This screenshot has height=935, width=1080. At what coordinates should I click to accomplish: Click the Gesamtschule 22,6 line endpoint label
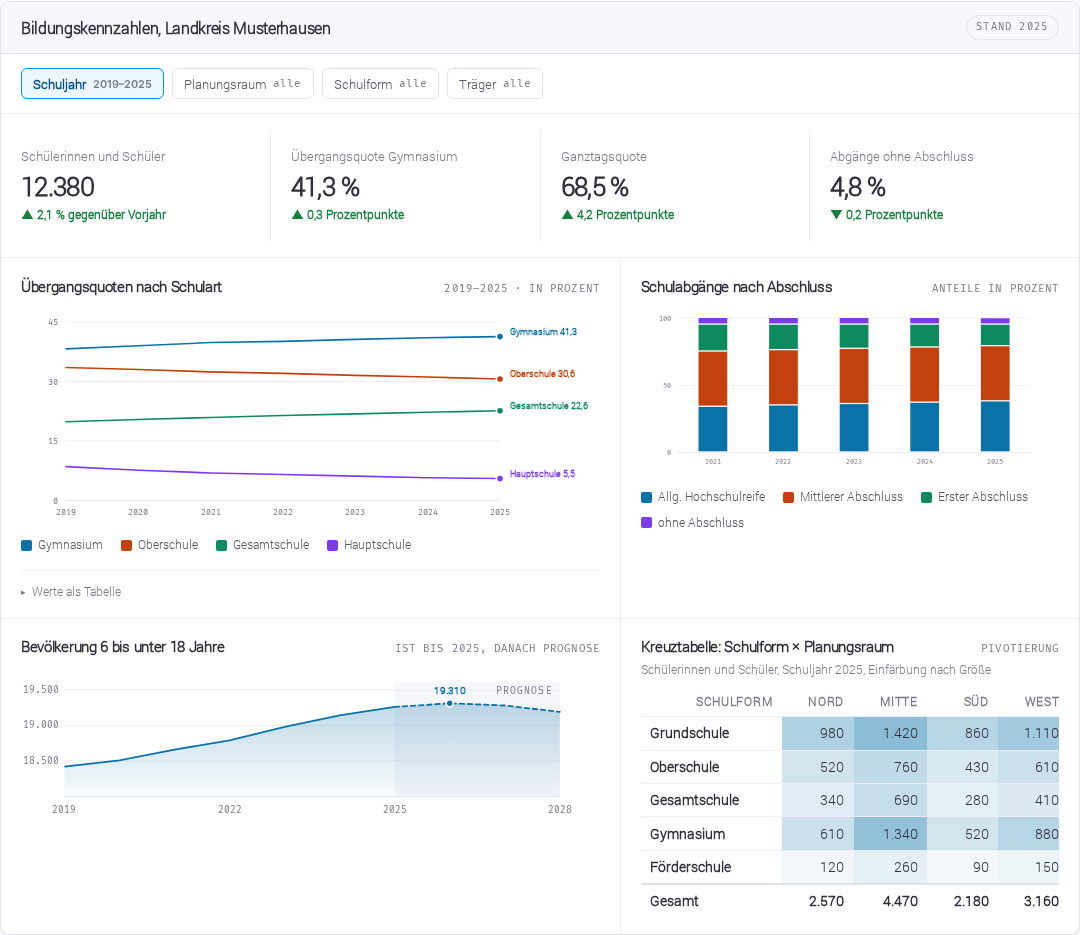click(548, 406)
